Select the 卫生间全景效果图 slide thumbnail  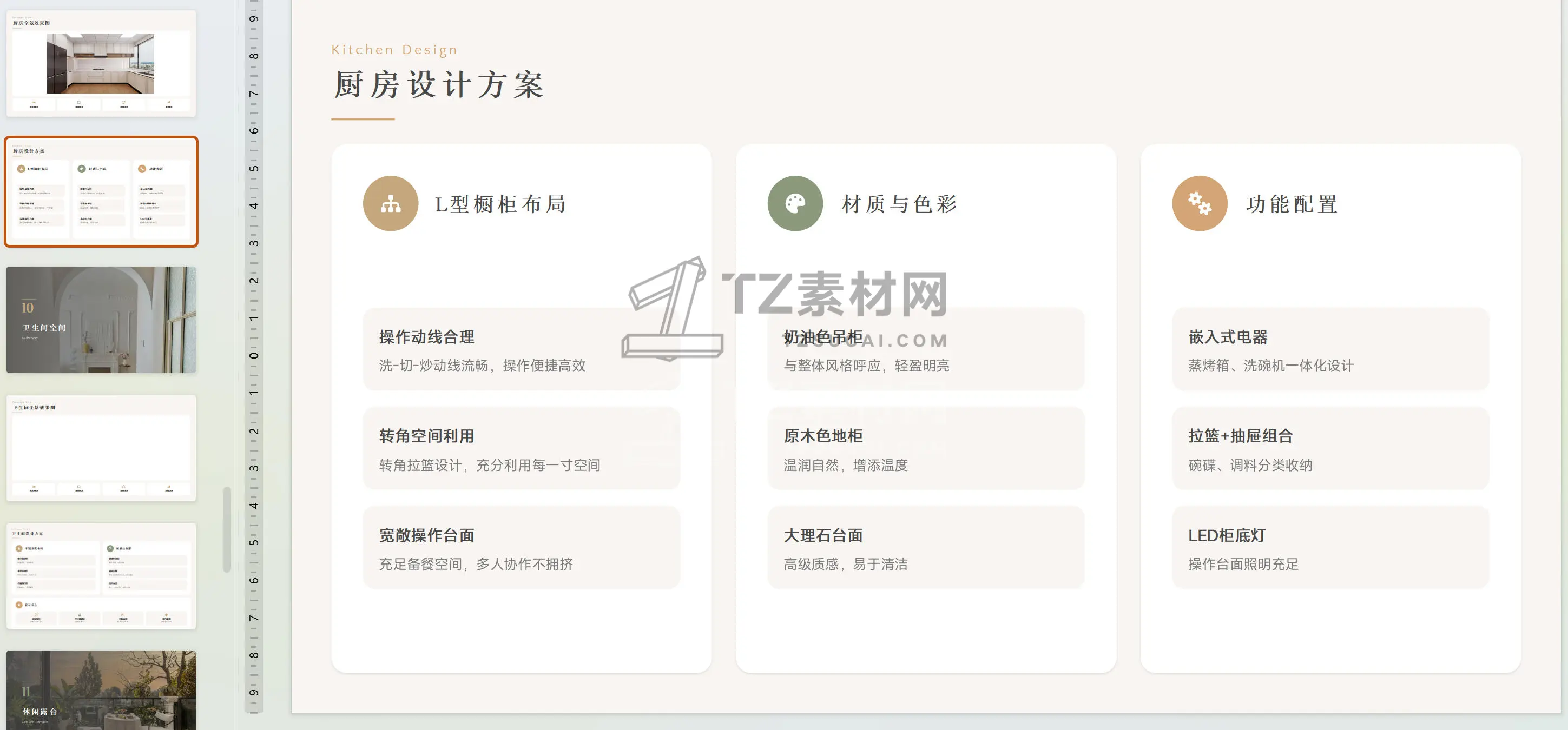[101, 448]
